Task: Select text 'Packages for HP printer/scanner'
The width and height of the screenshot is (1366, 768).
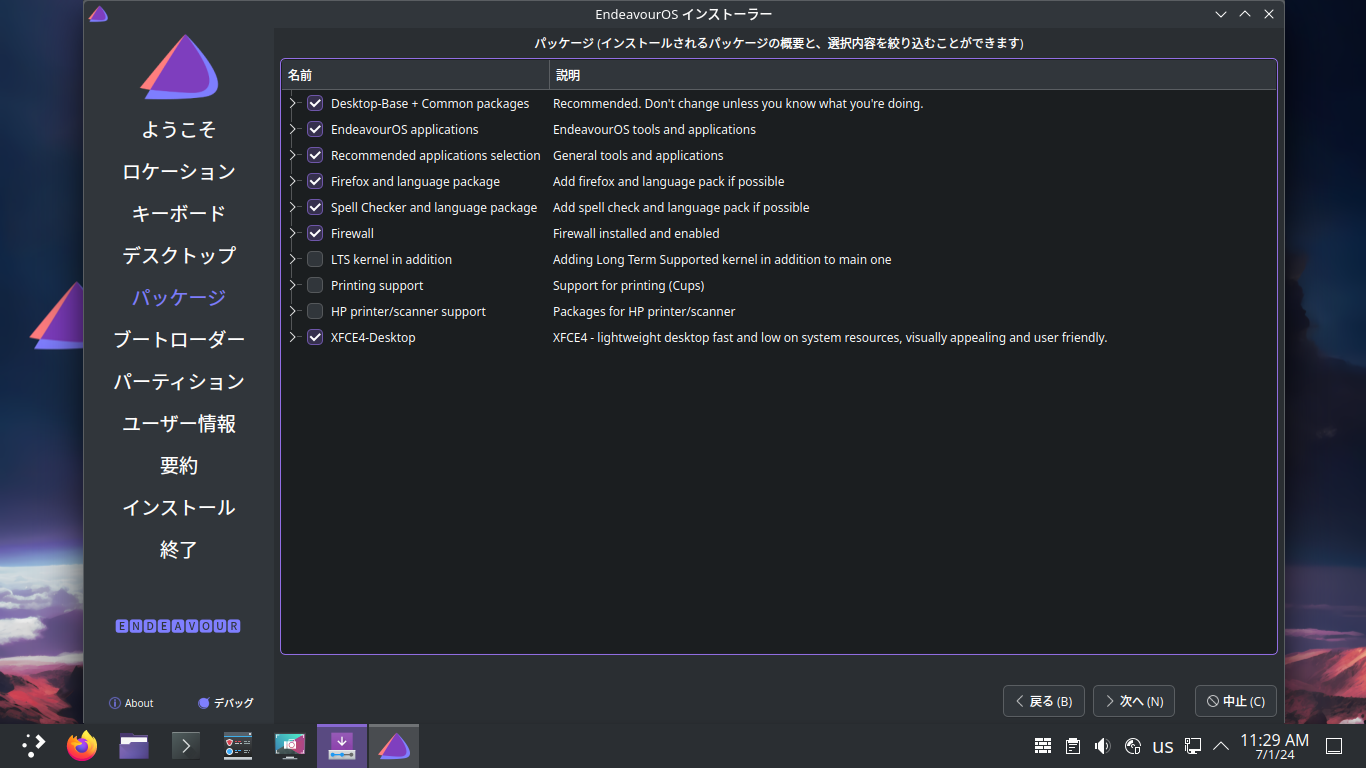Action: 644,311
